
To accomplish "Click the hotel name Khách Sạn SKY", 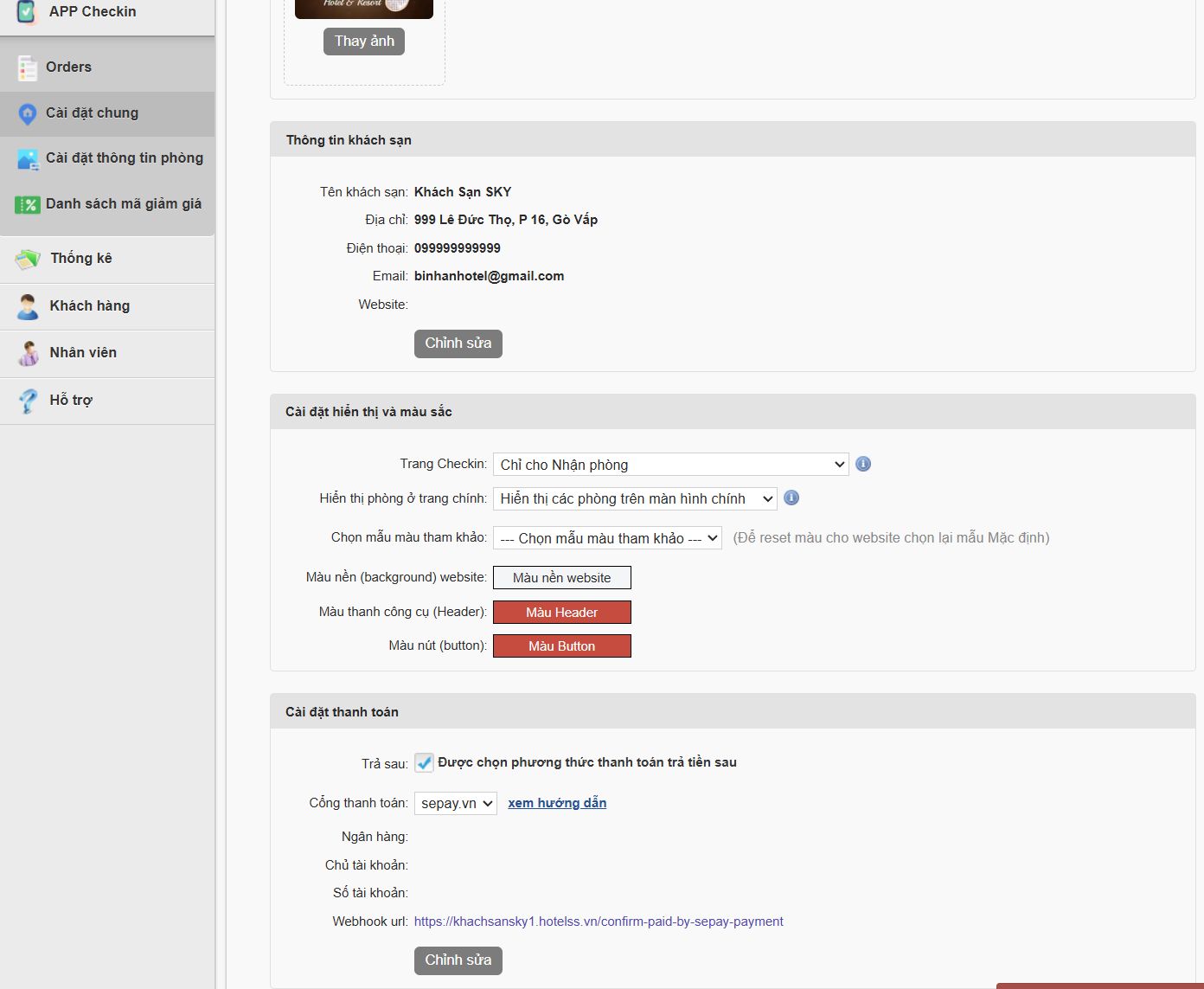I will 463,192.
